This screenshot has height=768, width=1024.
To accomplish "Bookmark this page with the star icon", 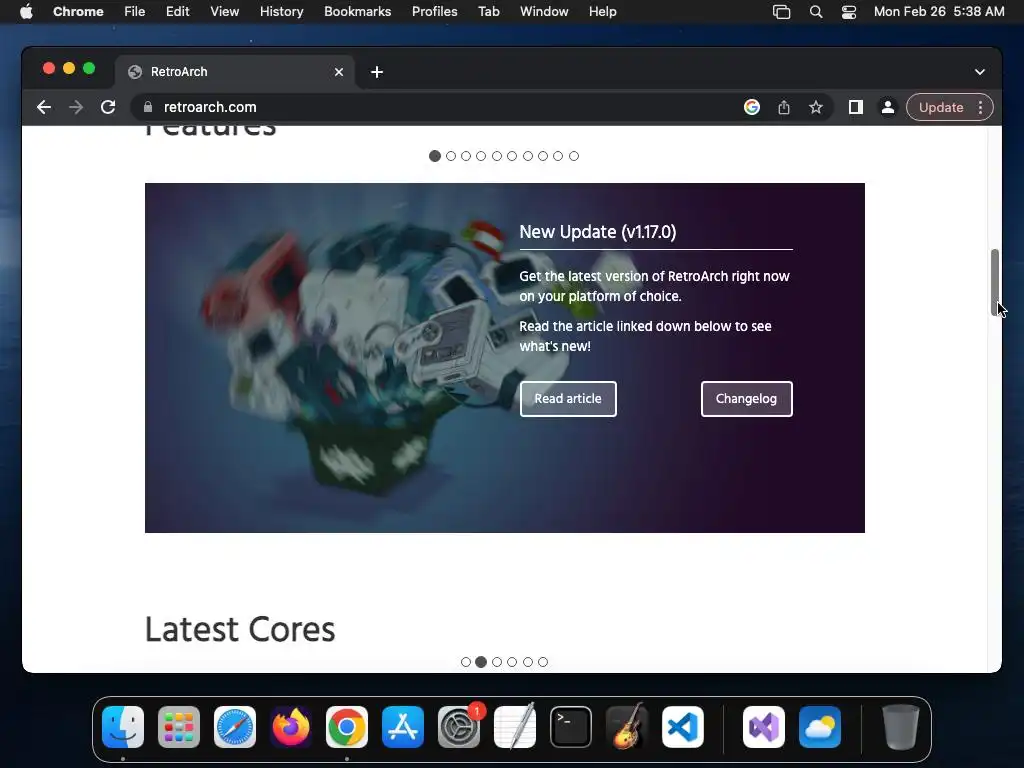I will 816,107.
